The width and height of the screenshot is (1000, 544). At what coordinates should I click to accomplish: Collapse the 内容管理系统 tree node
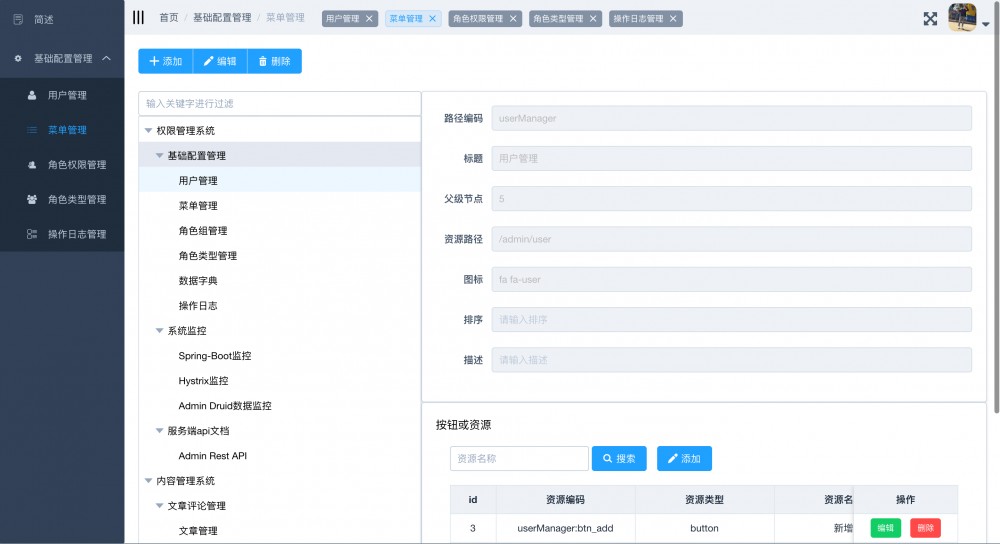(x=148, y=480)
